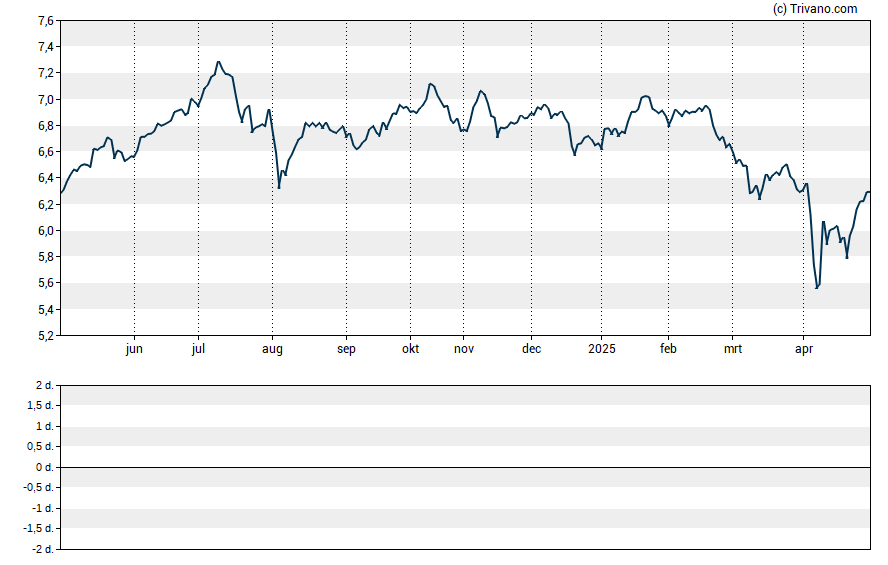Click the 5,8 price axis value
This screenshot has width=888, height=565.
(x=46, y=257)
